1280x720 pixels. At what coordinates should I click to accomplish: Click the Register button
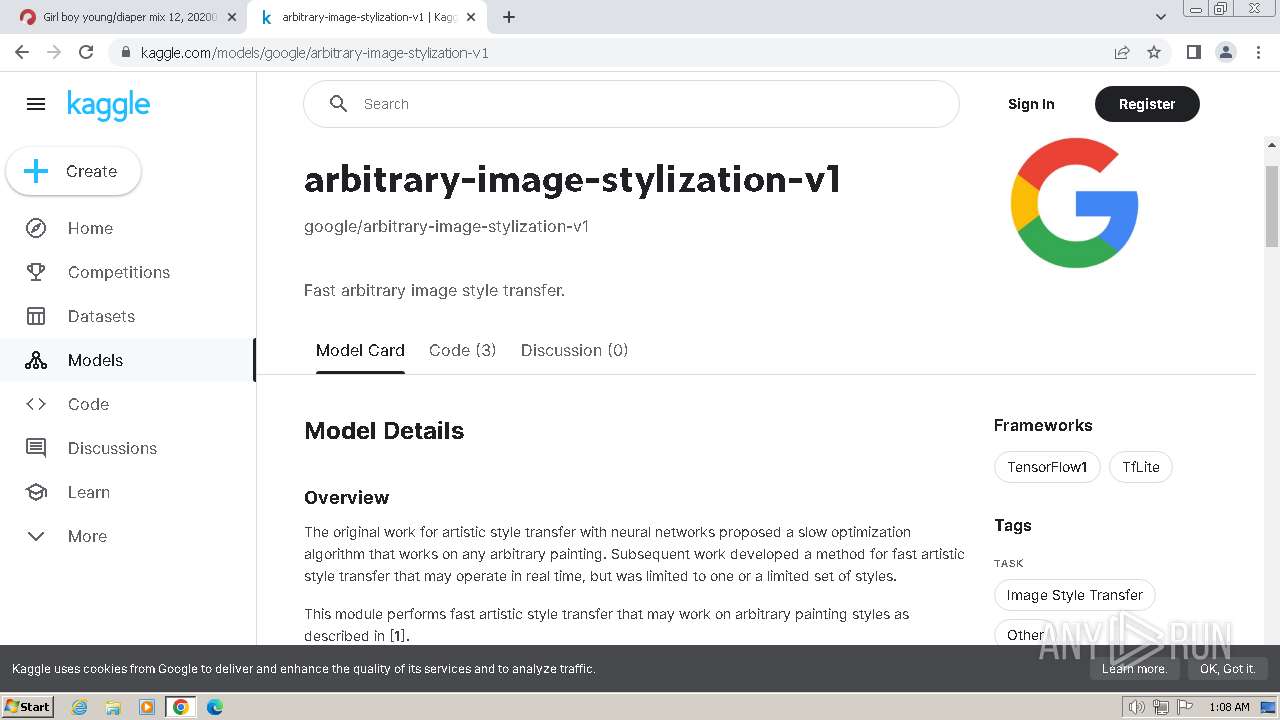pyautogui.click(x=1147, y=104)
